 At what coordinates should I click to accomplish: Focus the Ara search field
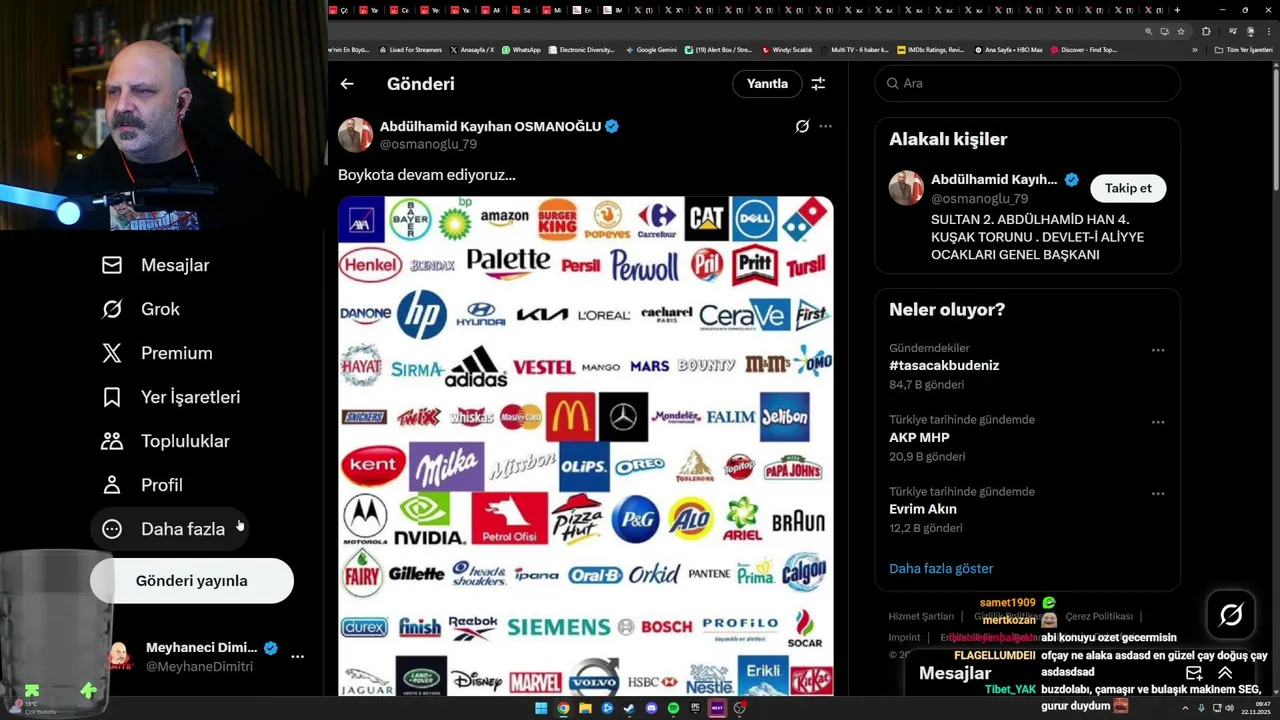point(1028,83)
